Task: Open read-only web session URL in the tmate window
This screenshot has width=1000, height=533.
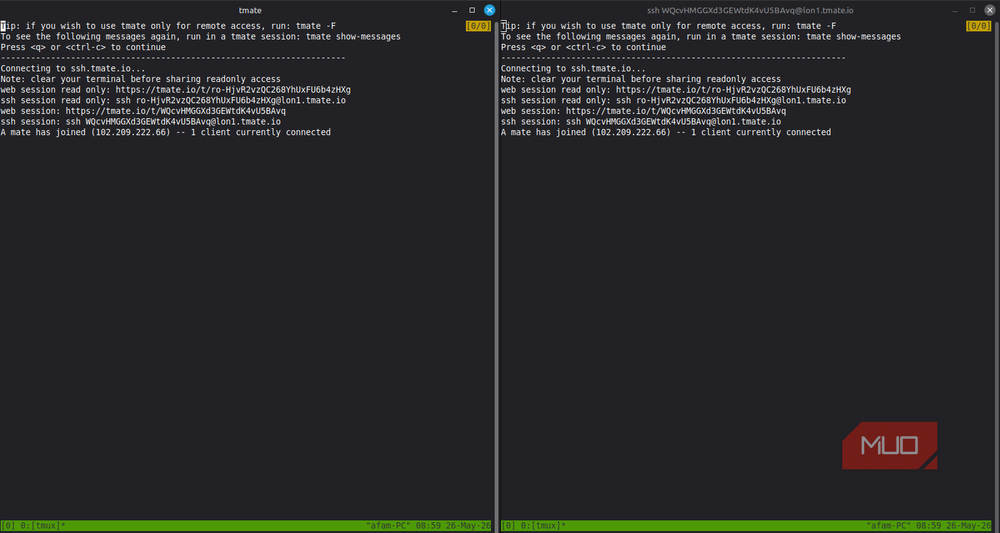Action: coord(233,90)
